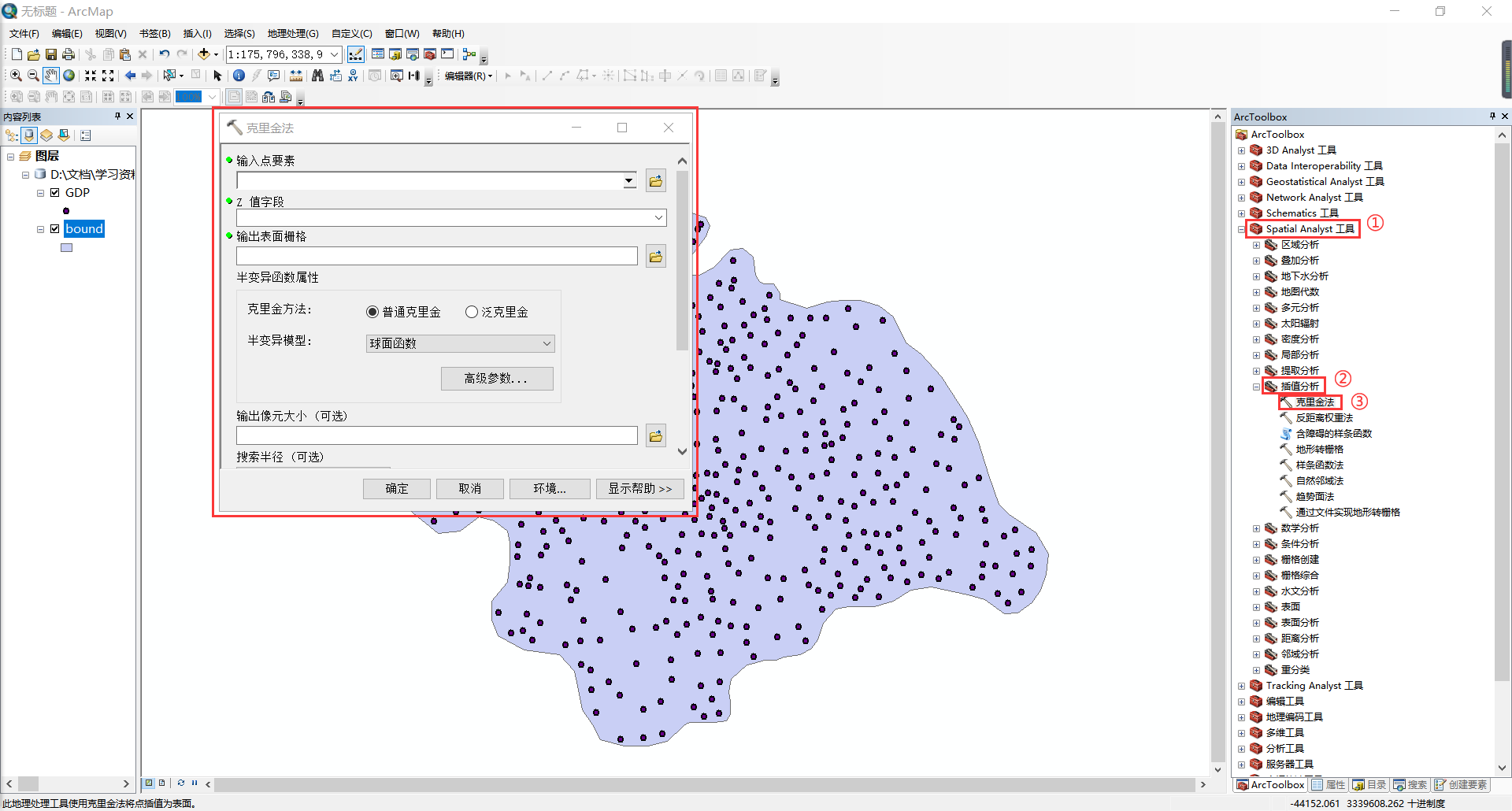Open the 视图(V) menu
This screenshot has height=811, width=1512.
click(x=110, y=33)
